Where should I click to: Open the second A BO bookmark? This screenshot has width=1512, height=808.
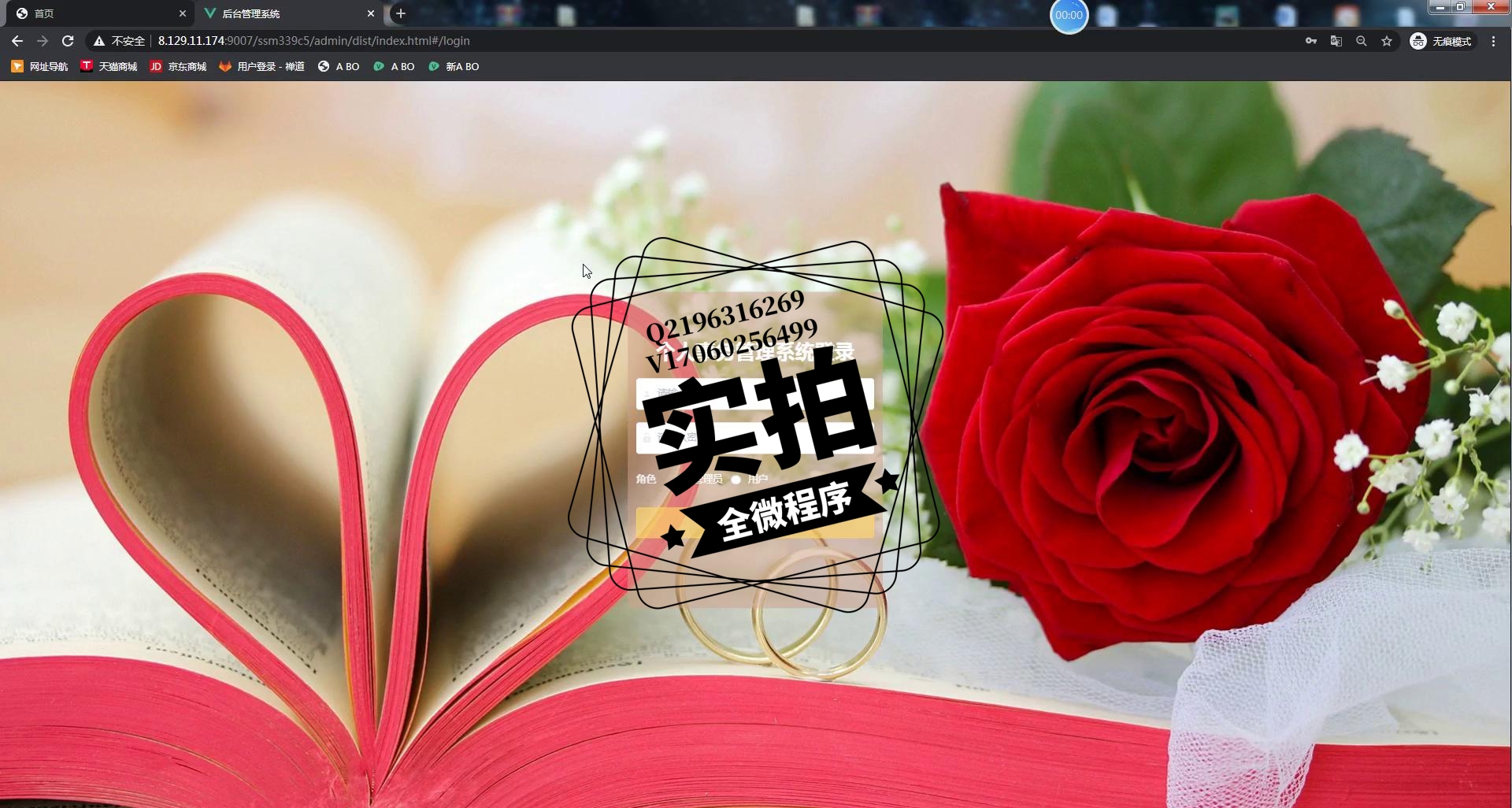[394, 67]
